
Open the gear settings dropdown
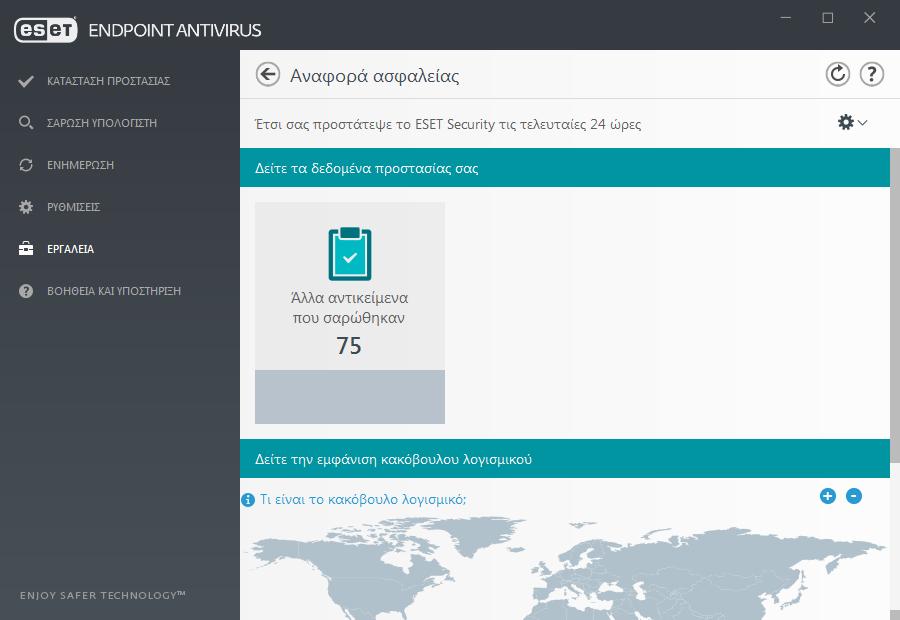click(x=852, y=122)
